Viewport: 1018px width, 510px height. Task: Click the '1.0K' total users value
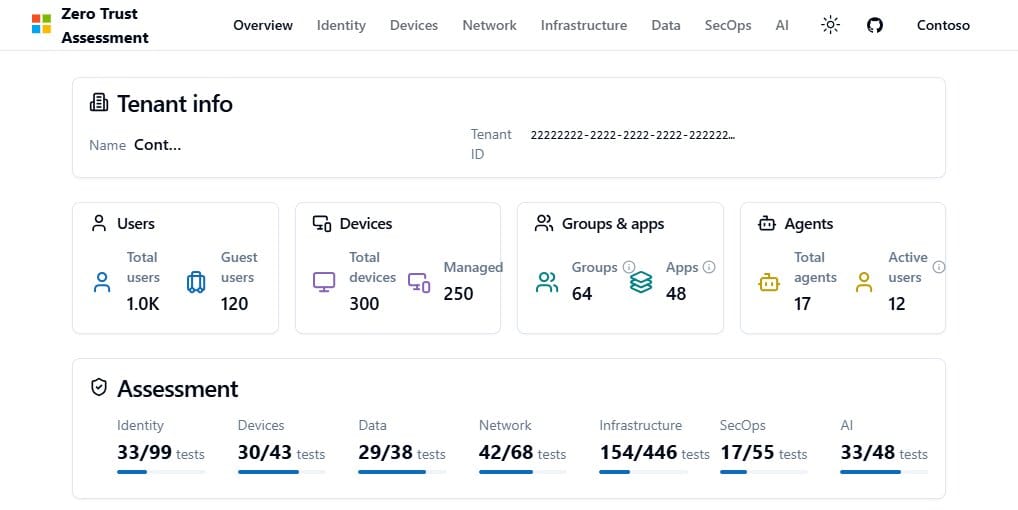[x=143, y=304]
